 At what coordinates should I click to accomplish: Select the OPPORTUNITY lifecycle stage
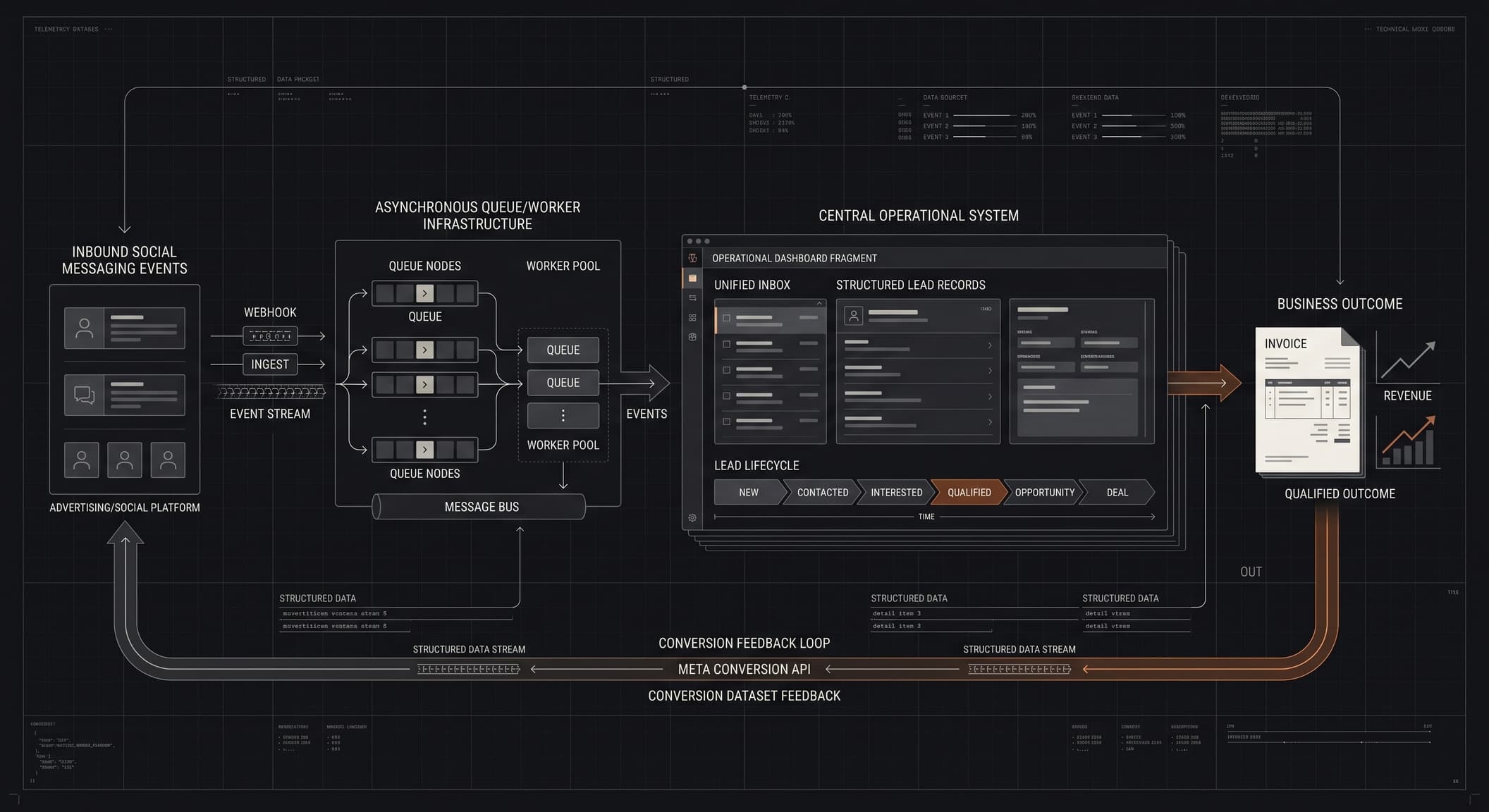pos(1044,492)
